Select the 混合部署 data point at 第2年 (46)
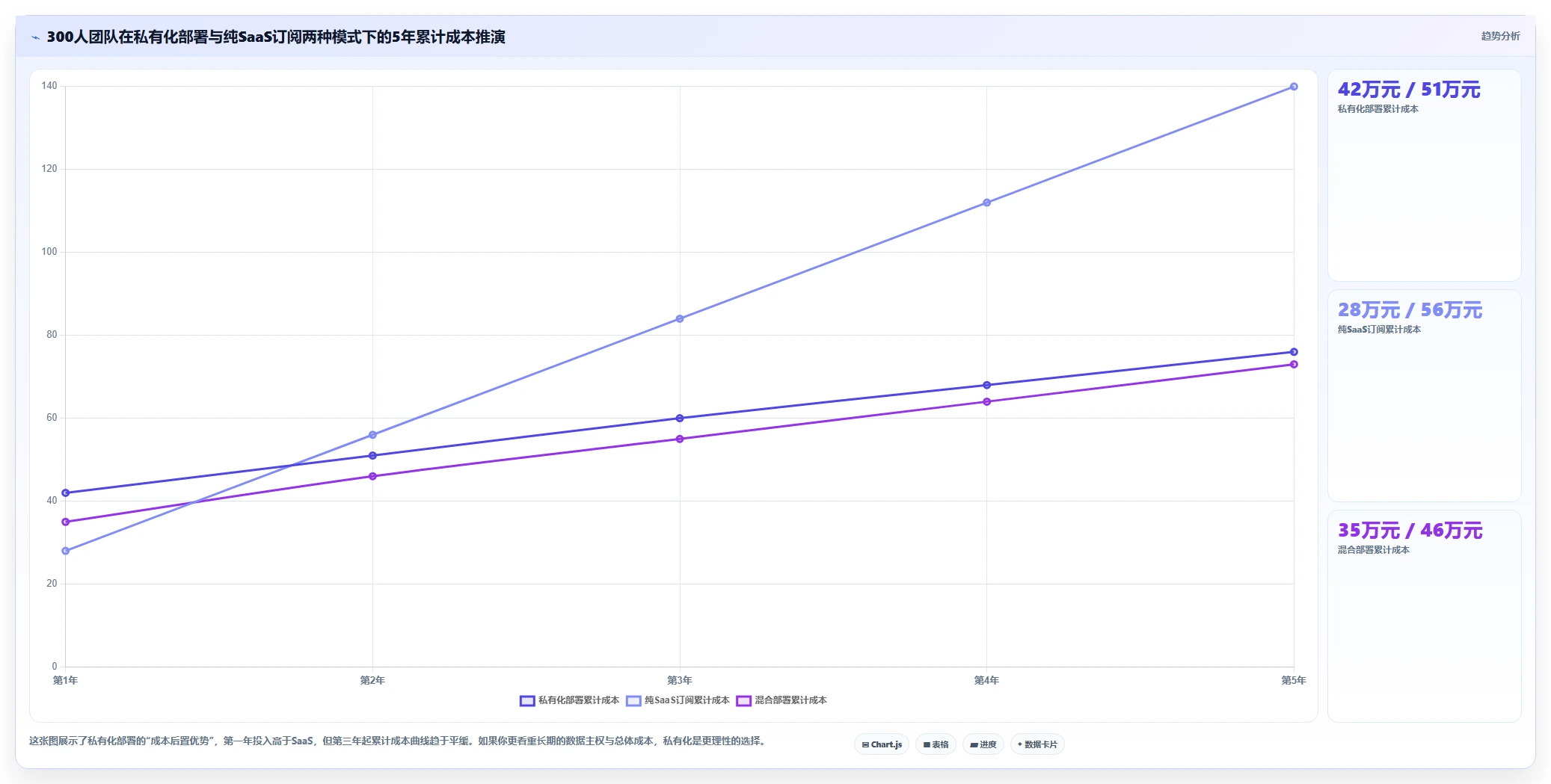 coord(372,476)
